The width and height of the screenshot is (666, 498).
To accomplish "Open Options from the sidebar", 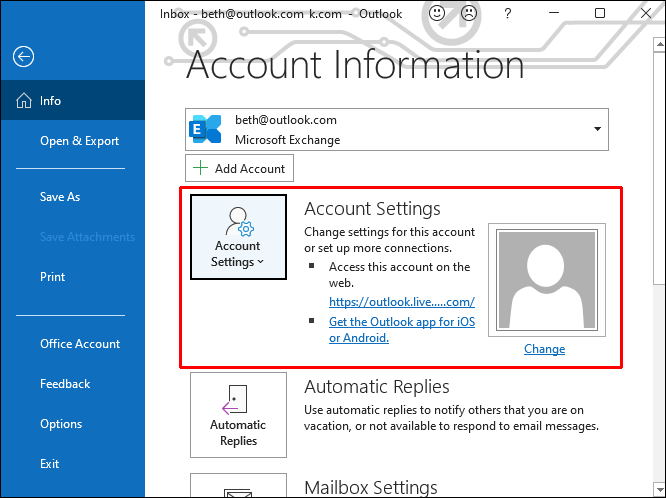I will 61,424.
